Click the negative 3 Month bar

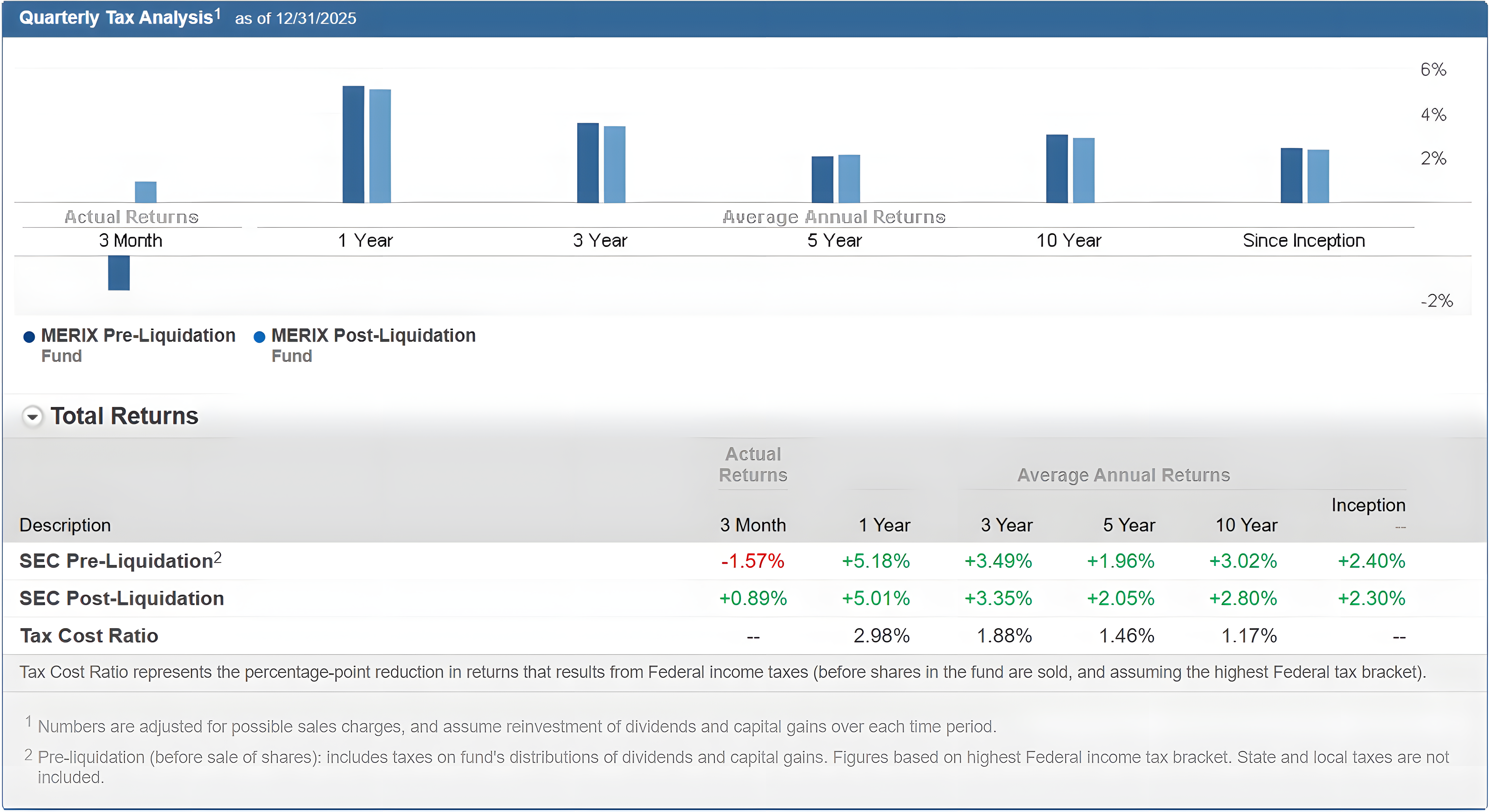[x=119, y=272]
